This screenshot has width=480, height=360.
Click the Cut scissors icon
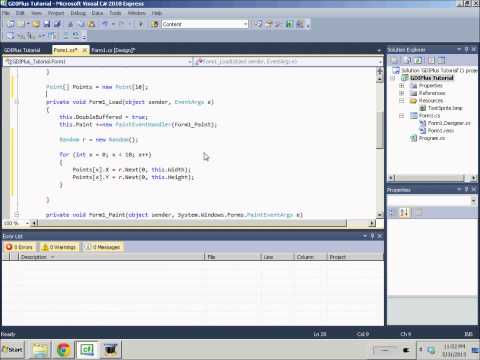click(x=71, y=24)
